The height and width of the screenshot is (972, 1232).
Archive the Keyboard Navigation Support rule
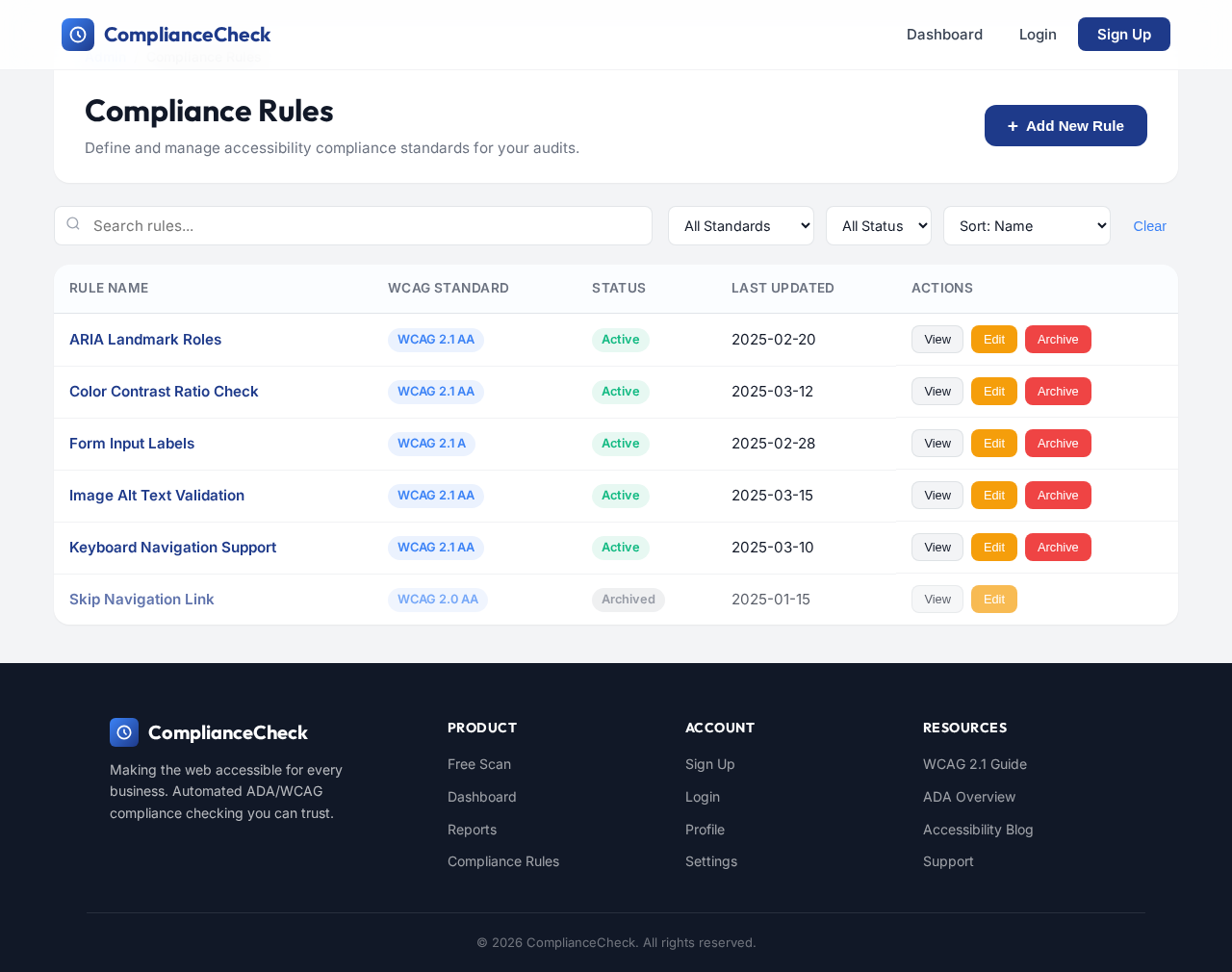1058,548
